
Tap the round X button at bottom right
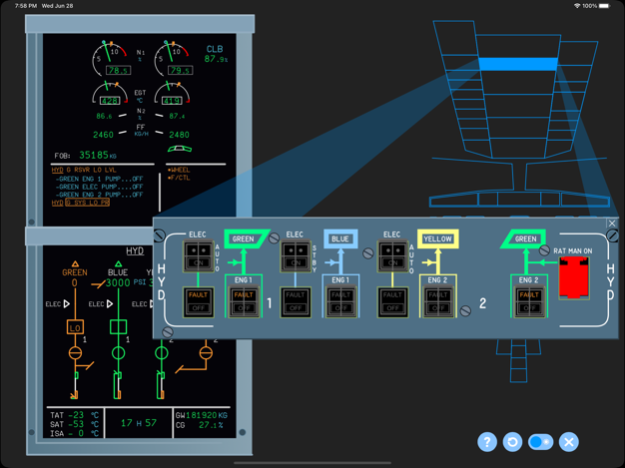click(x=569, y=442)
